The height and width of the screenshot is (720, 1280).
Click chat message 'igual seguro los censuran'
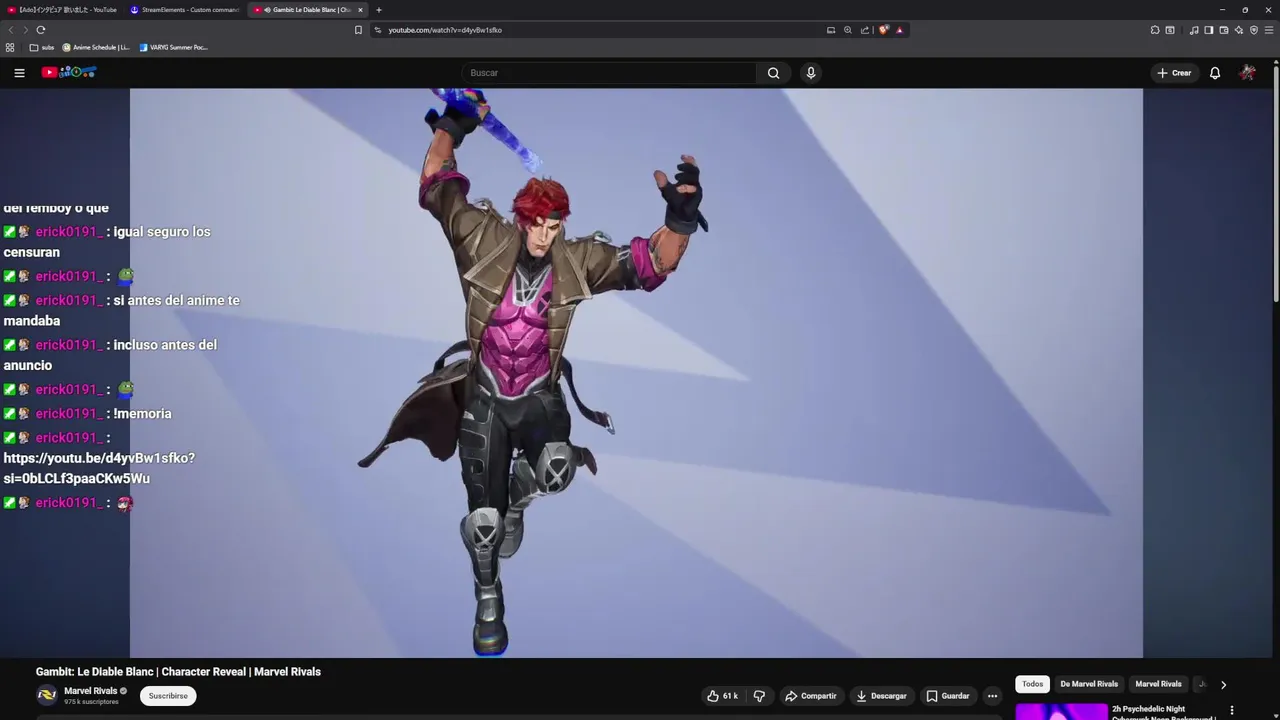coord(107,242)
